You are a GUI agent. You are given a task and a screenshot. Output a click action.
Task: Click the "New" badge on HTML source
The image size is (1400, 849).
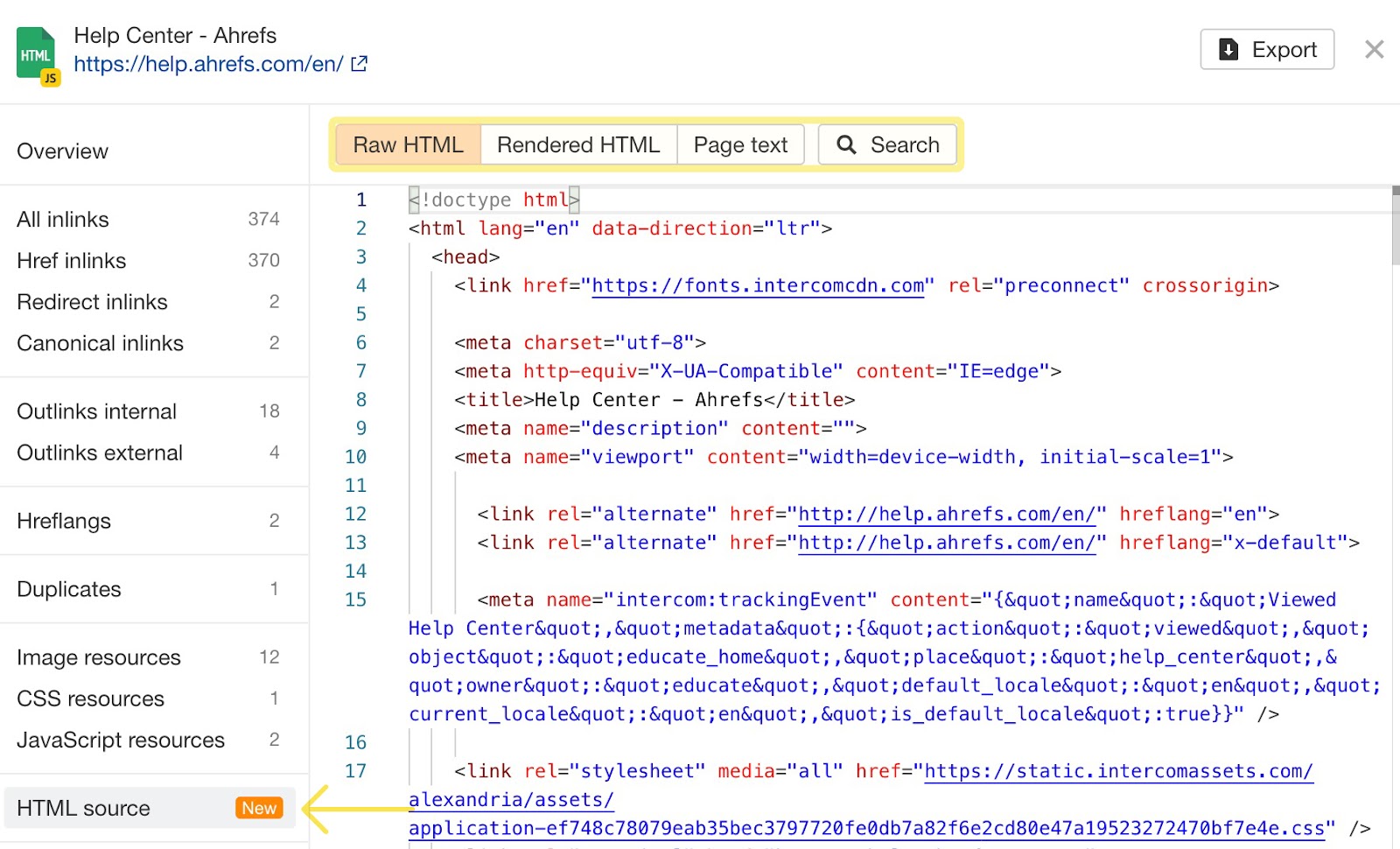tap(259, 808)
